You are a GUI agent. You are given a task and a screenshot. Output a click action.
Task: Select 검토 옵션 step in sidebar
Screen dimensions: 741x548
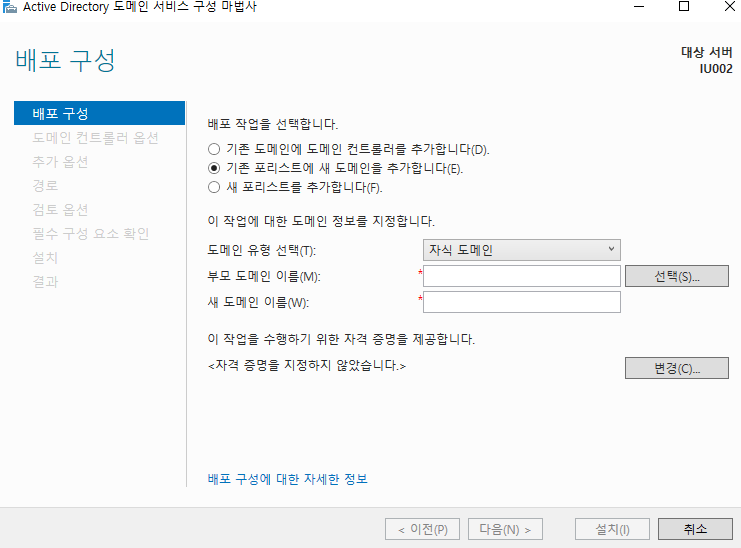pyautogui.click(x=60, y=210)
